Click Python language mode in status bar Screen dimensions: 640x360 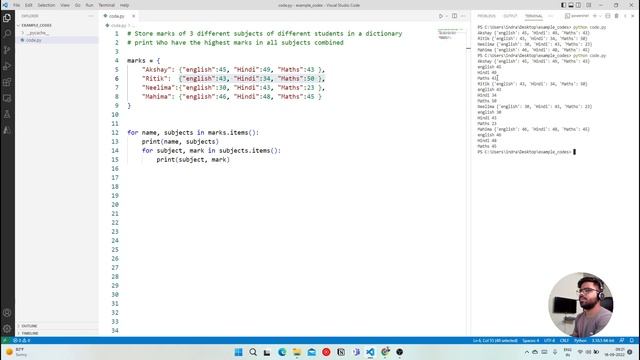point(580,340)
